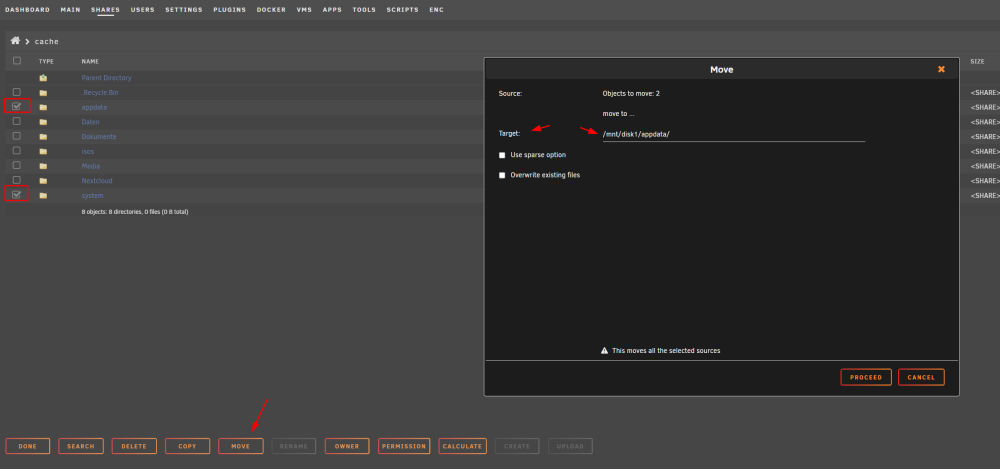Click the cache breadcrumb entry
Image resolution: width=1000 pixels, height=469 pixels.
pos(47,41)
